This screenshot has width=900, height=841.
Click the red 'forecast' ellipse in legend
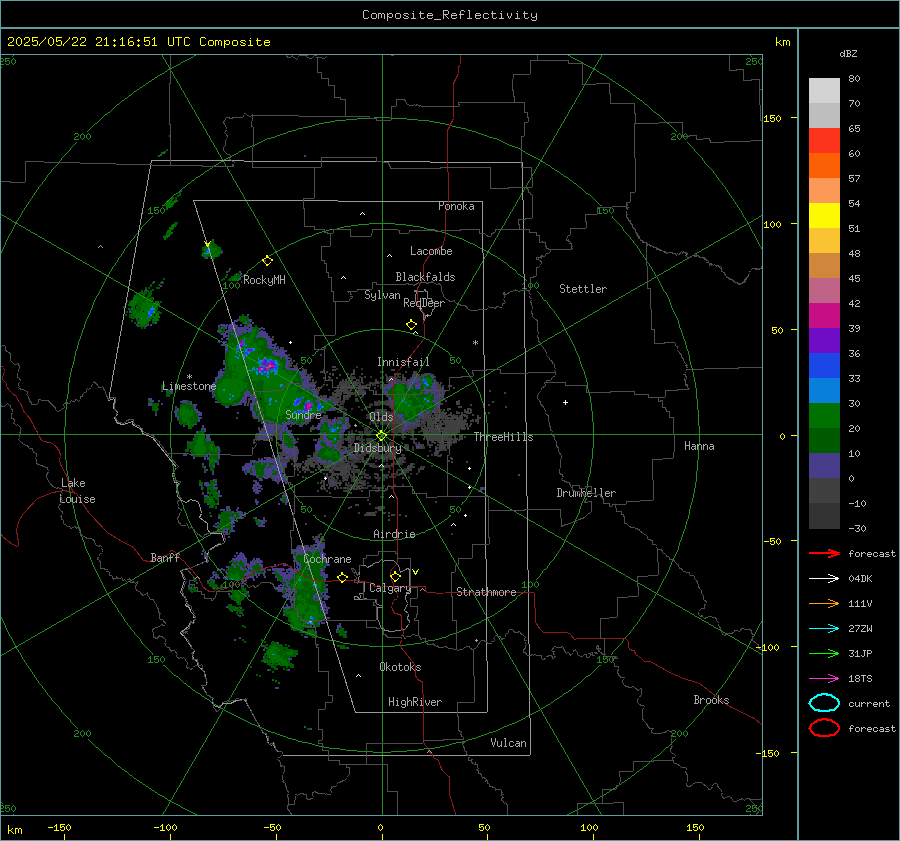pos(824,728)
